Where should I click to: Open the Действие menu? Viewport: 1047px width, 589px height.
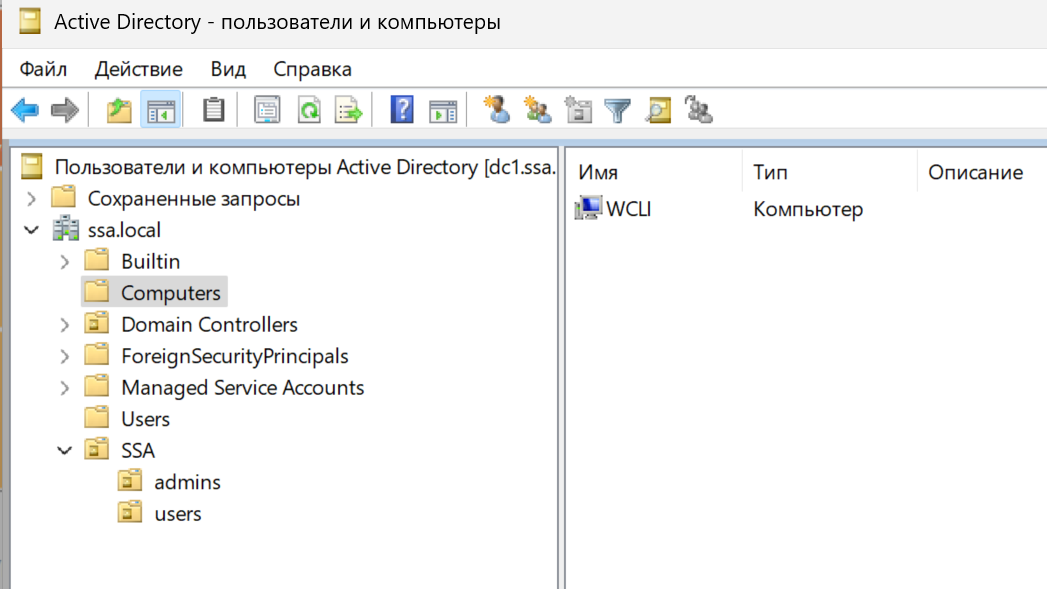tap(138, 69)
